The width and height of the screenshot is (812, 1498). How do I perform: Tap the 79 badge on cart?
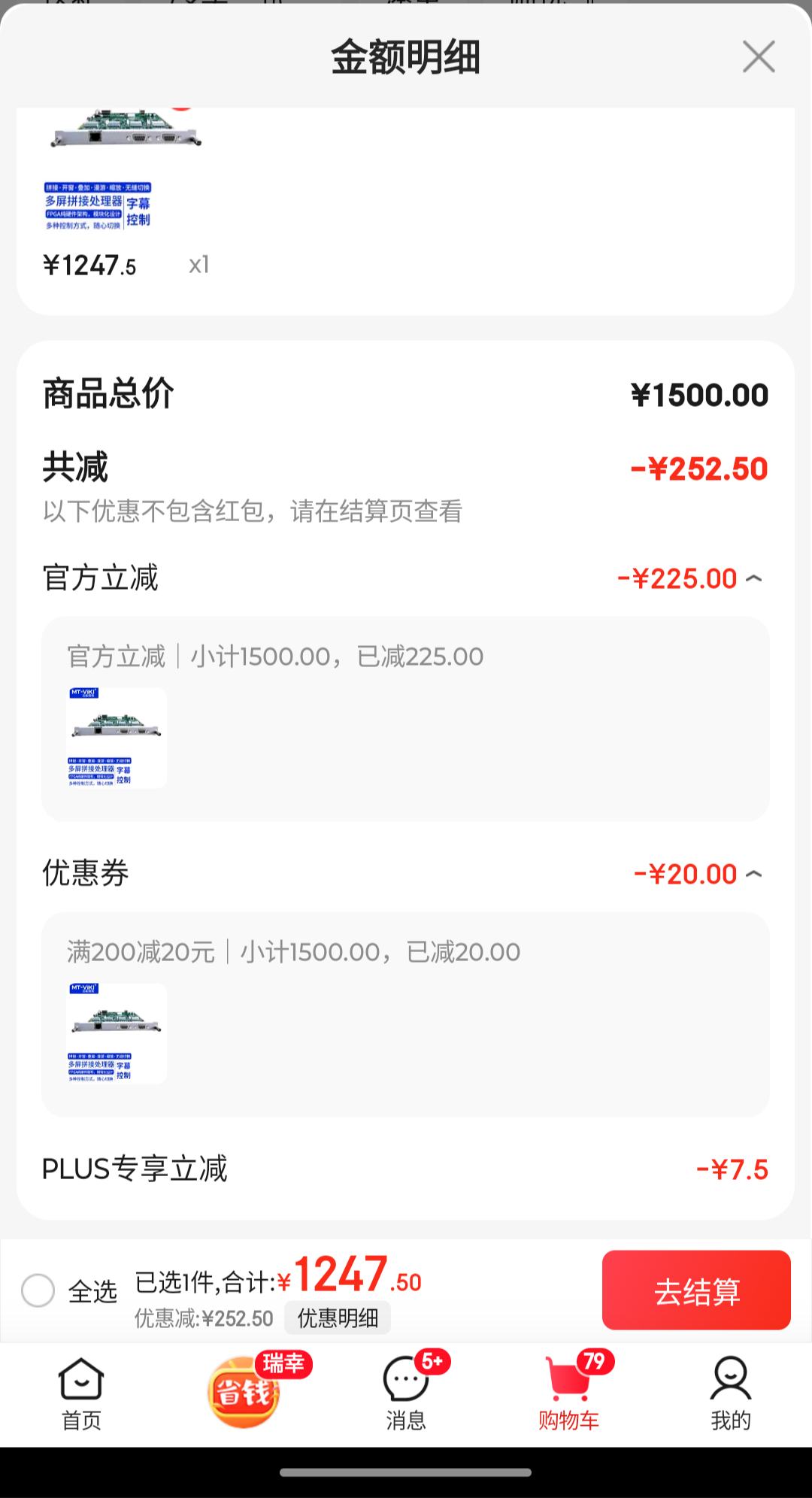tap(595, 1361)
